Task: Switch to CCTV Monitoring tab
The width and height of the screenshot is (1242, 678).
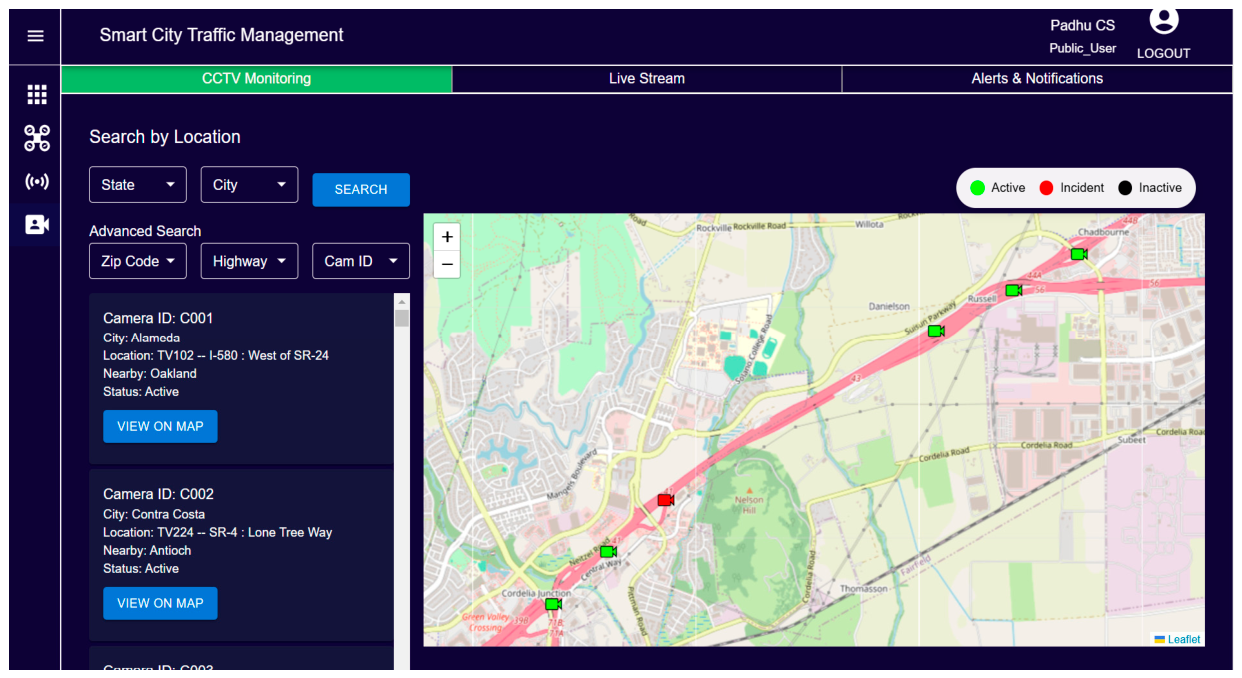Action: pyautogui.click(x=256, y=79)
